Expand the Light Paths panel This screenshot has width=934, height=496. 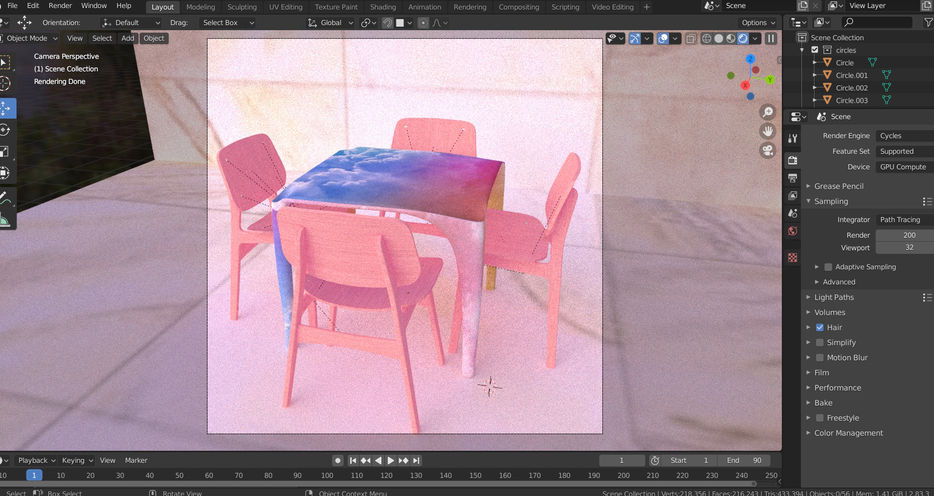point(834,297)
